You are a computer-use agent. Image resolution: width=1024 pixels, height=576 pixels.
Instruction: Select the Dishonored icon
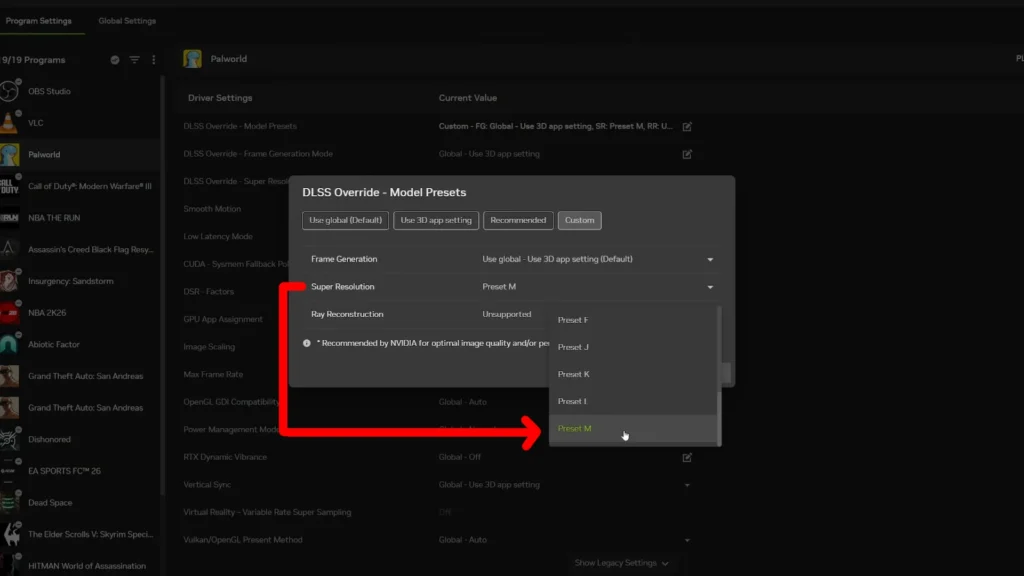click(x=9, y=440)
